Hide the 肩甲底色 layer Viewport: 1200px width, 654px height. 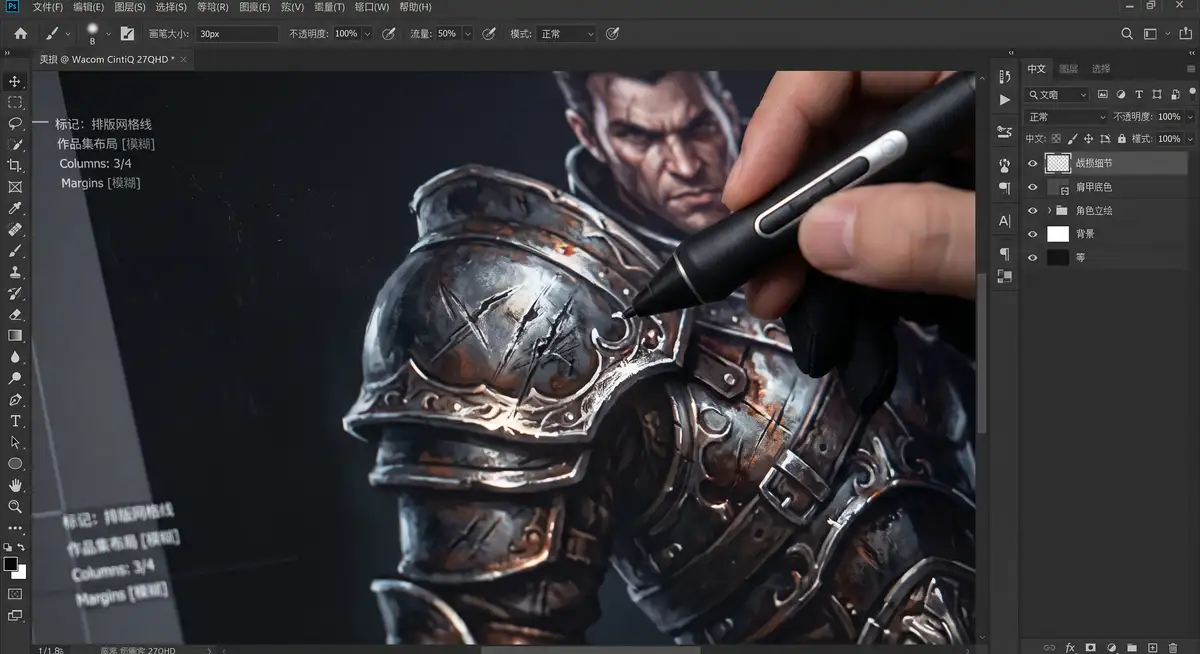click(1033, 187)
